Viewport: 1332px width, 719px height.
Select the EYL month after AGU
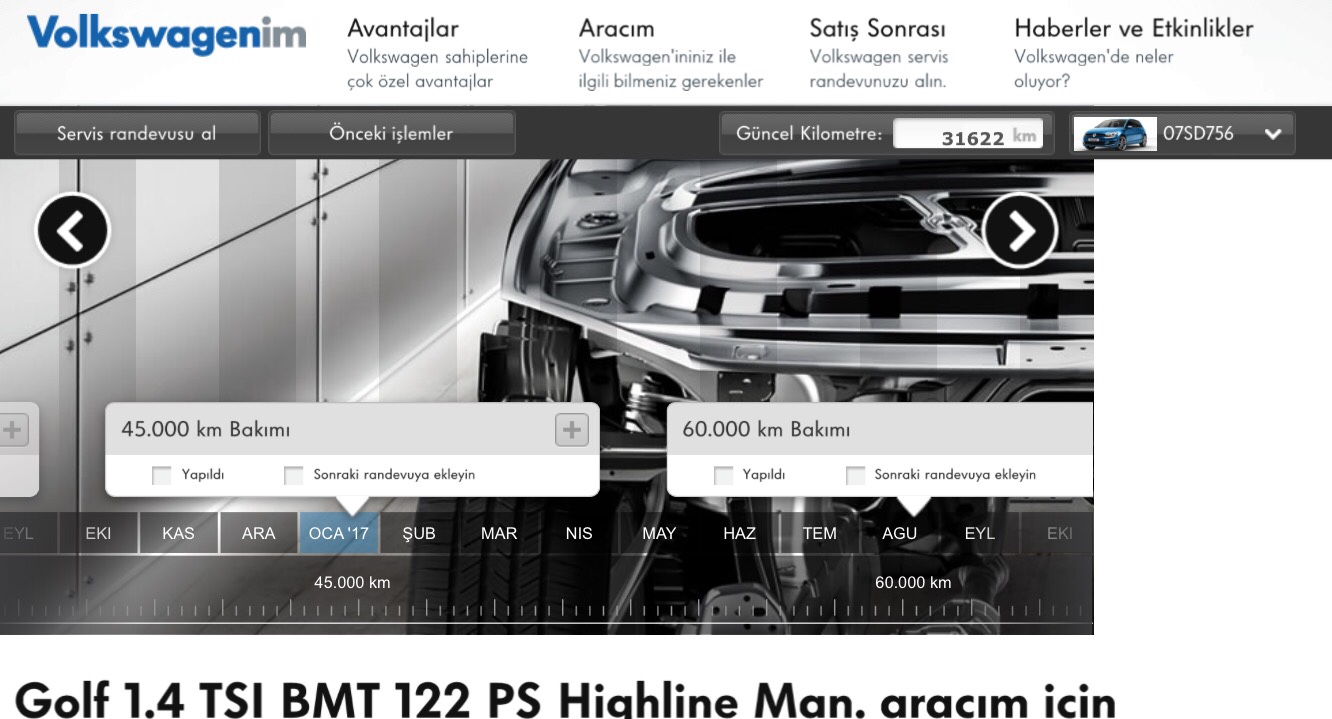coord(979,533)
